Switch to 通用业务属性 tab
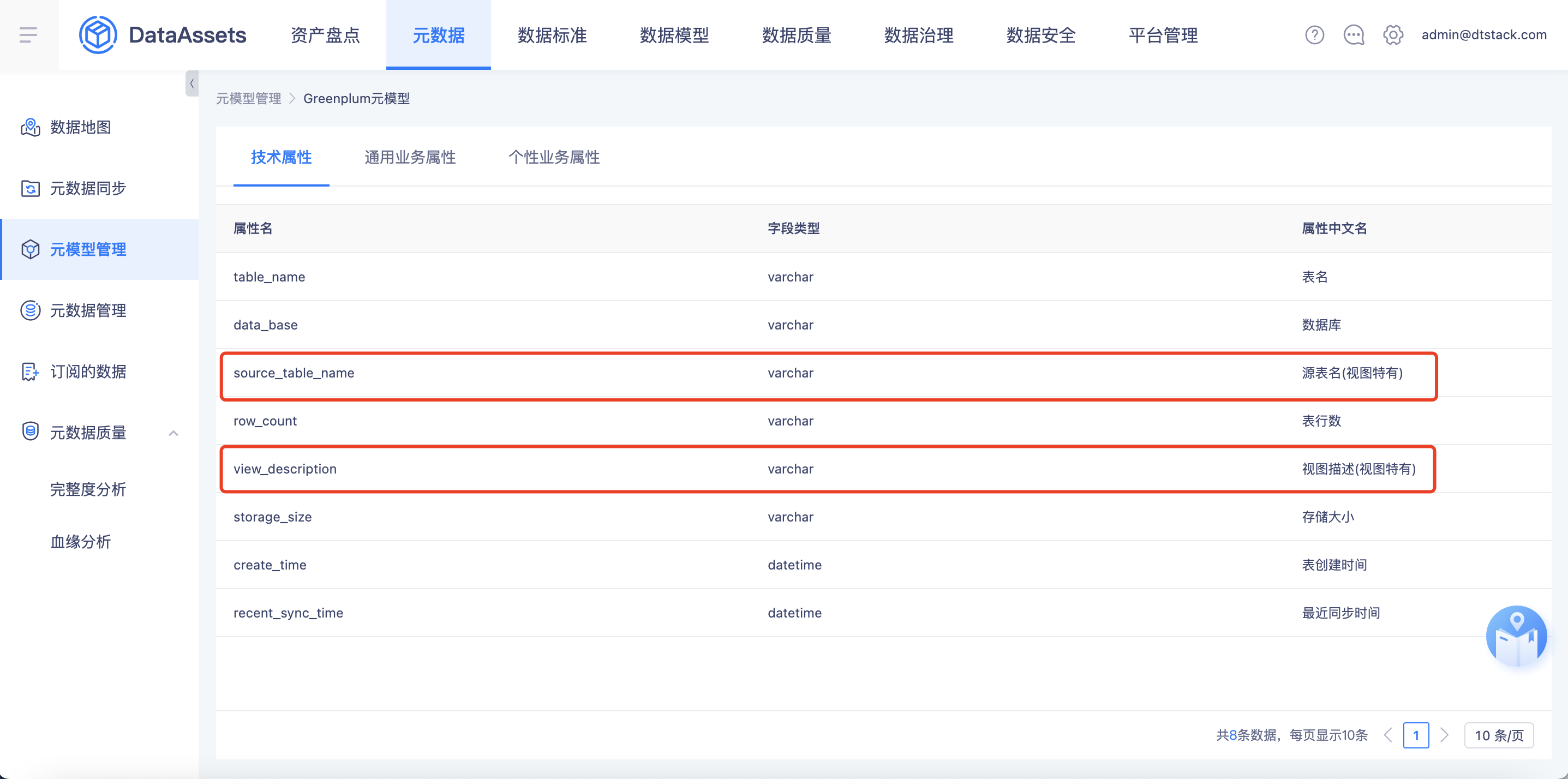This screenshot has height=779, width=1568. (x=410, y=157)
